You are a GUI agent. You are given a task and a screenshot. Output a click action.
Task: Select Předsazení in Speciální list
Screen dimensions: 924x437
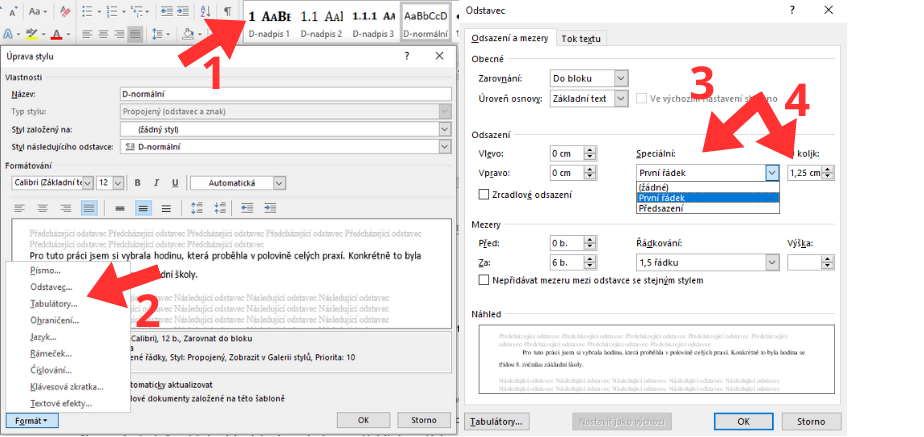coord(708,208)
